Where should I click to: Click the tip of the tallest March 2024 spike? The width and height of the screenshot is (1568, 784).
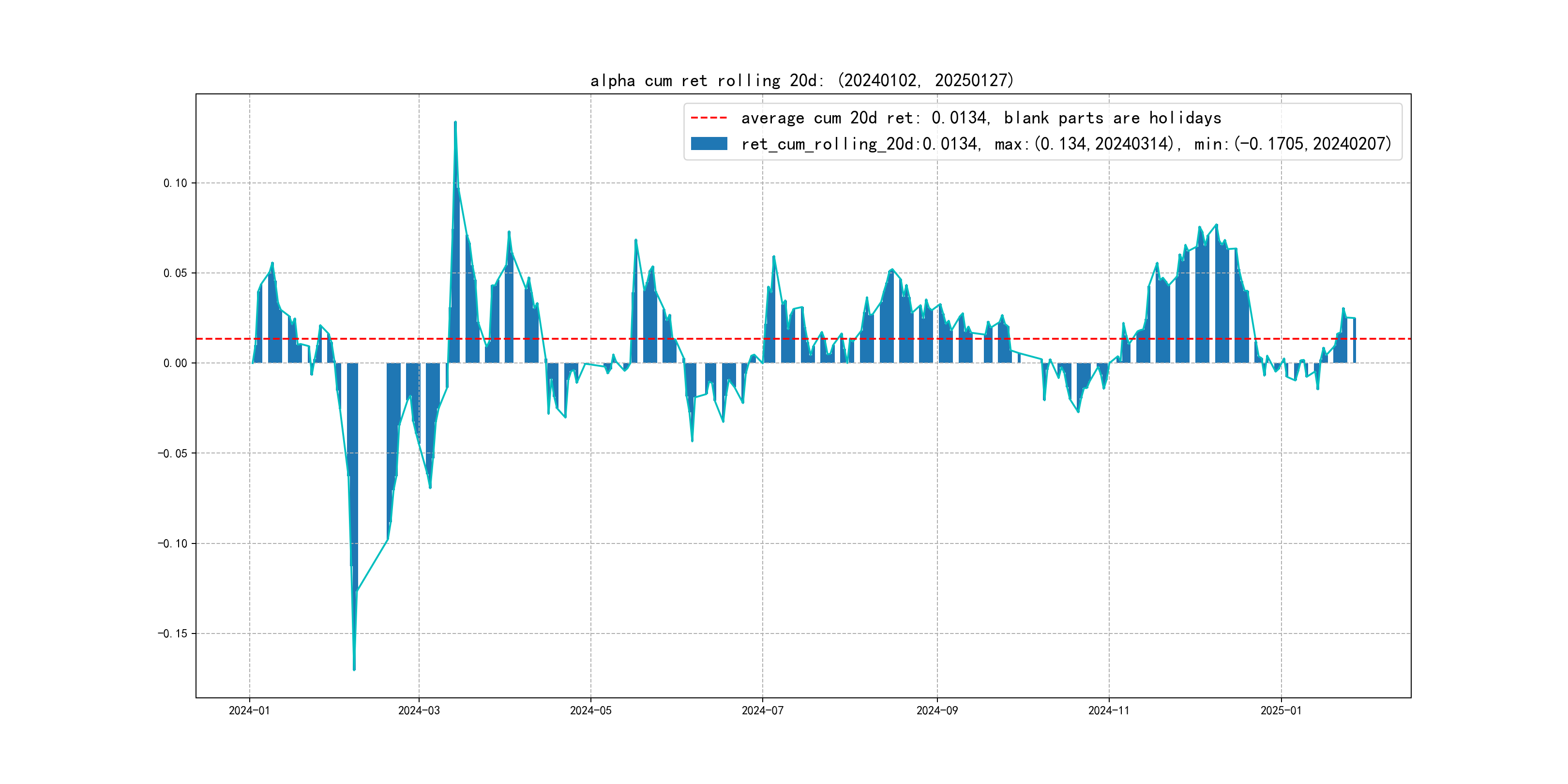tap(455, 122)
